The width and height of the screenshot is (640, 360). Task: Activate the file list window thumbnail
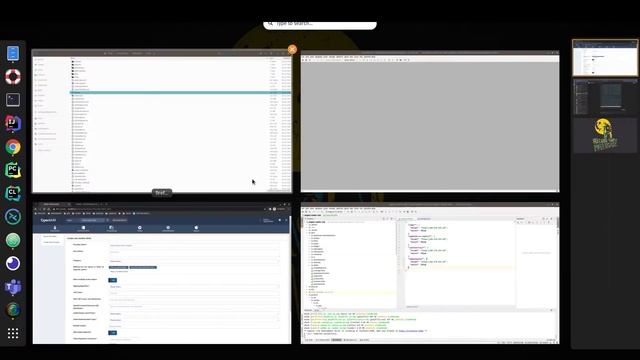(162, 121)
